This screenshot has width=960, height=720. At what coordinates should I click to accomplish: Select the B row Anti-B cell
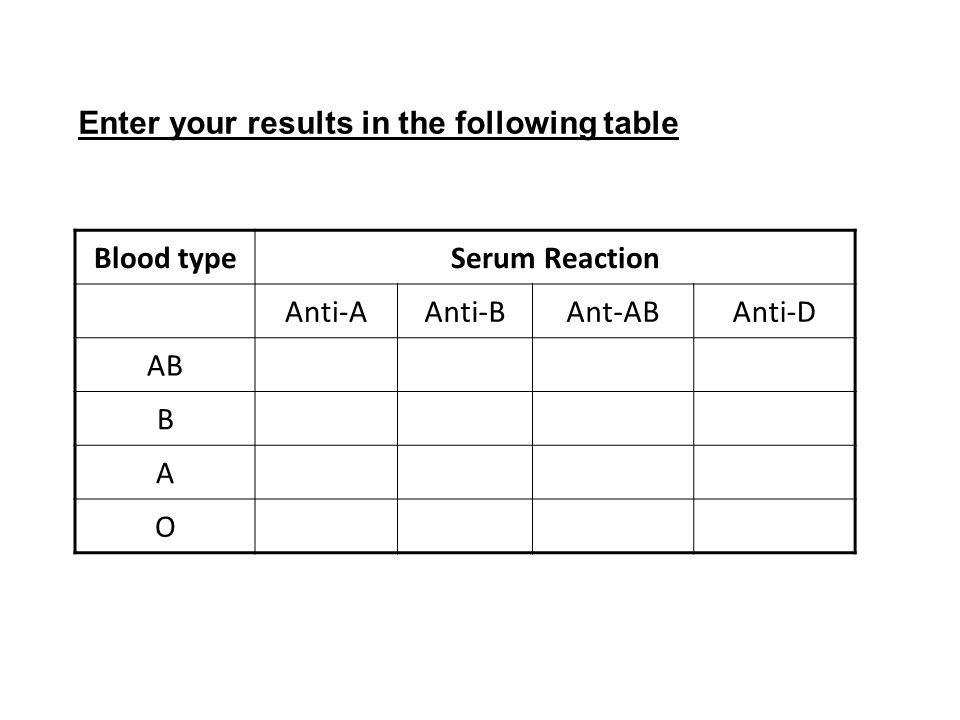tap(465, 419)
